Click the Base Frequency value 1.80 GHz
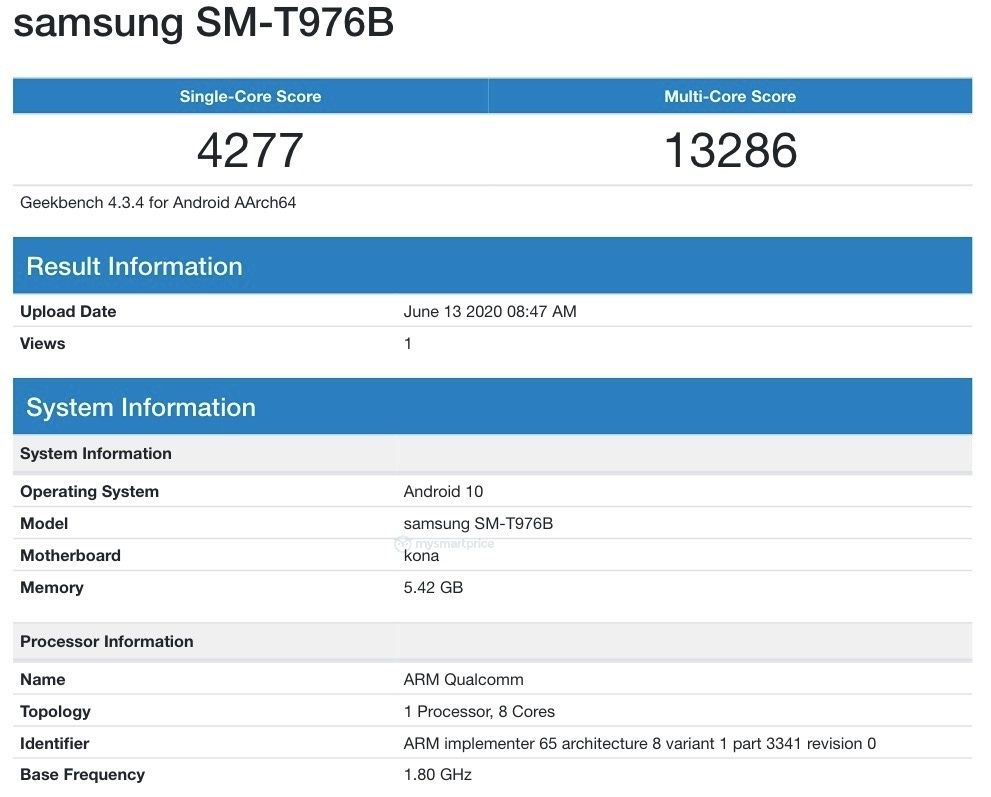The width and height of the screenshot is (991, 797). click(439, 773)
